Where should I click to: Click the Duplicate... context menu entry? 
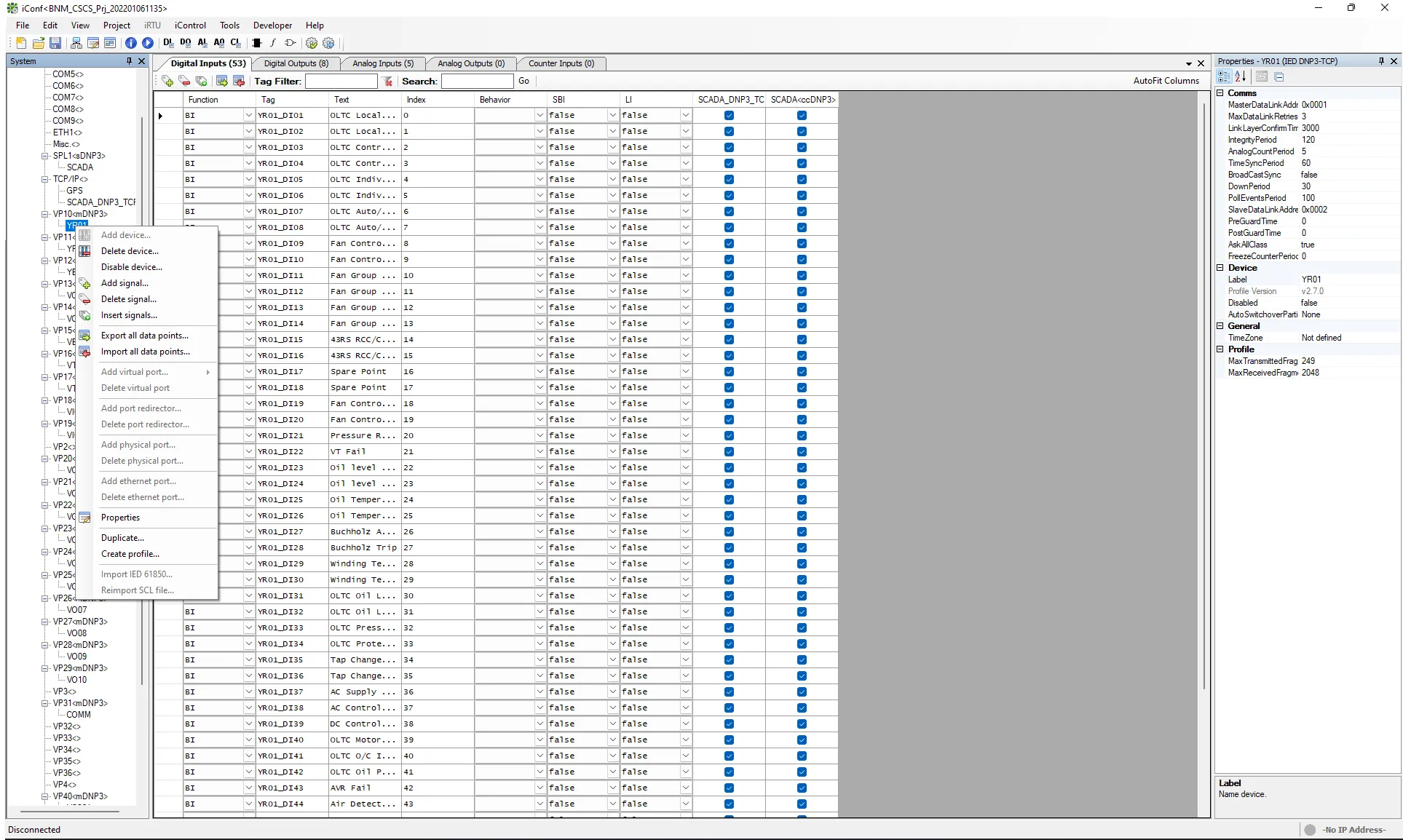pyautogui.click(x=122, y=538)
